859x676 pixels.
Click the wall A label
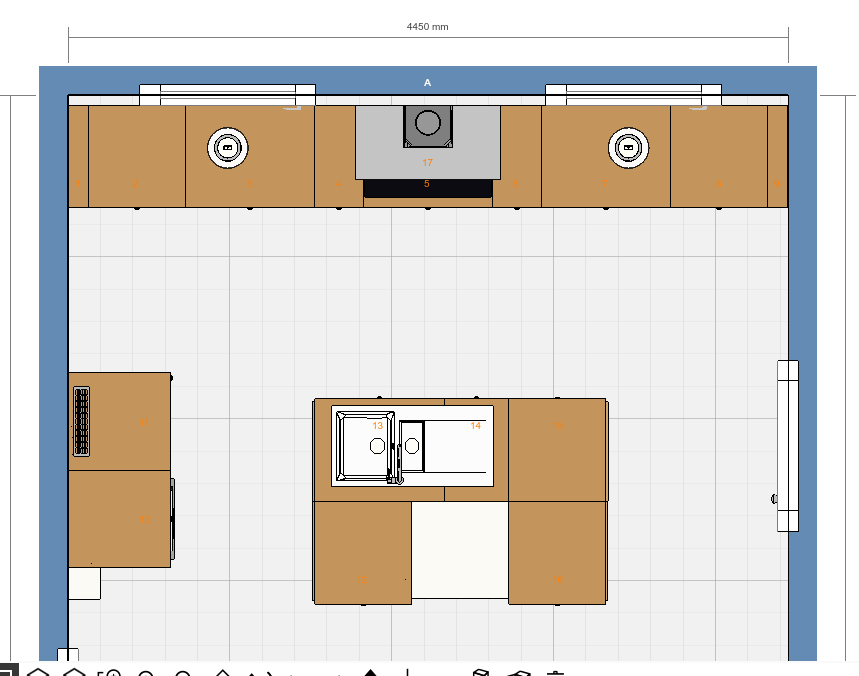tap(427, 83)
